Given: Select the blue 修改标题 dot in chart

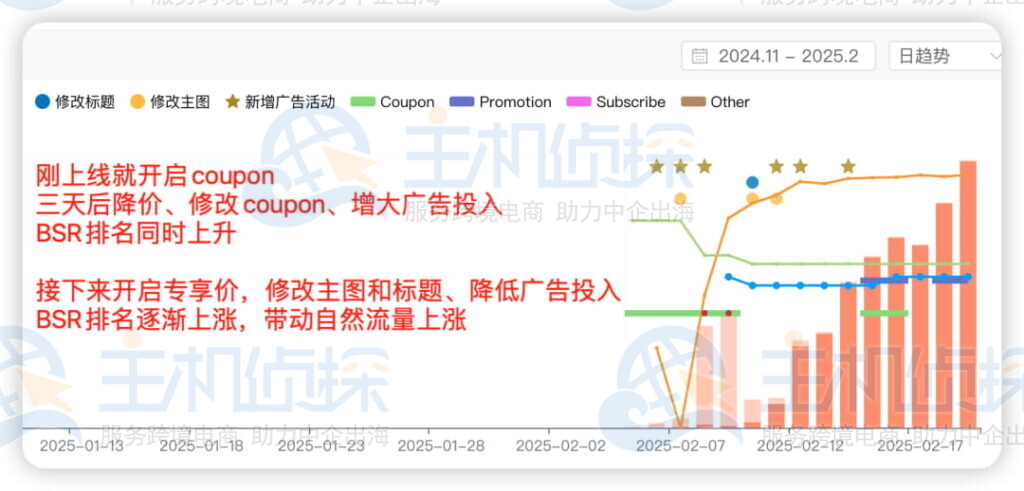Looking at the screenshot, I should (752, 182).
